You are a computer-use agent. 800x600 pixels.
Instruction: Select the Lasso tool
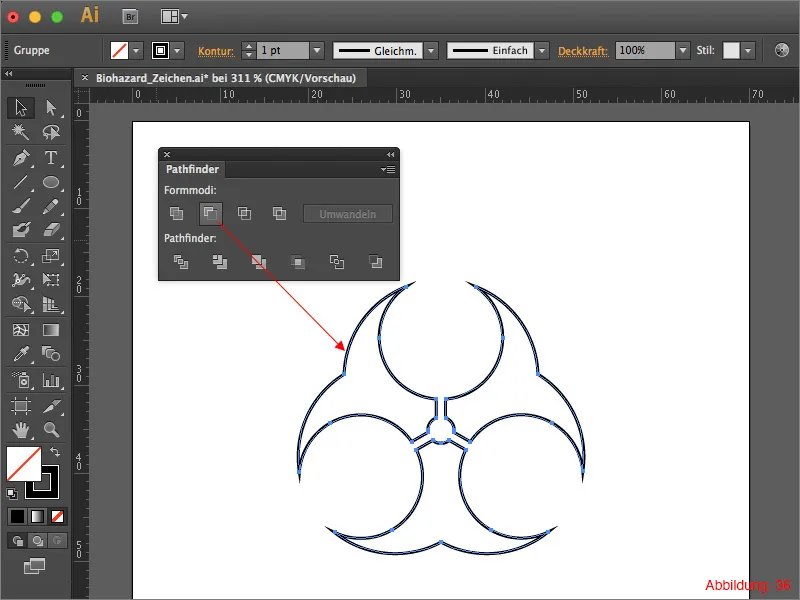[51, 132]
